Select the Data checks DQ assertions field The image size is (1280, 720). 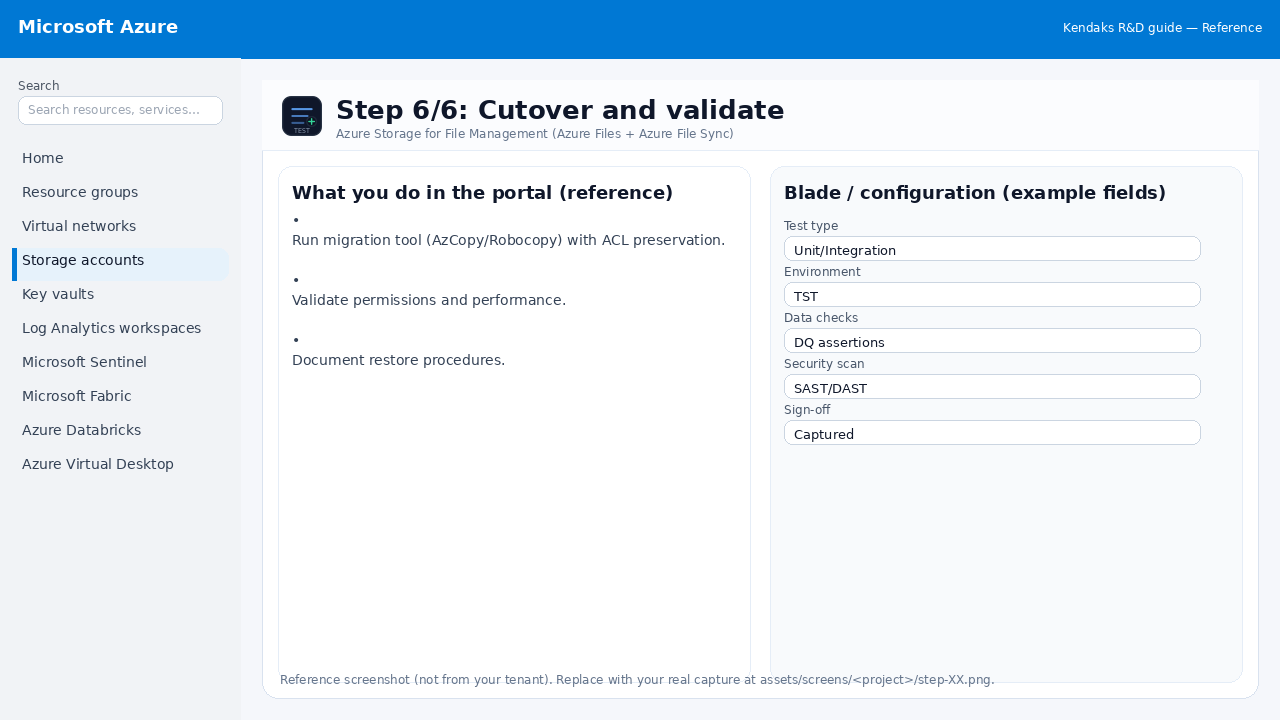992,340
